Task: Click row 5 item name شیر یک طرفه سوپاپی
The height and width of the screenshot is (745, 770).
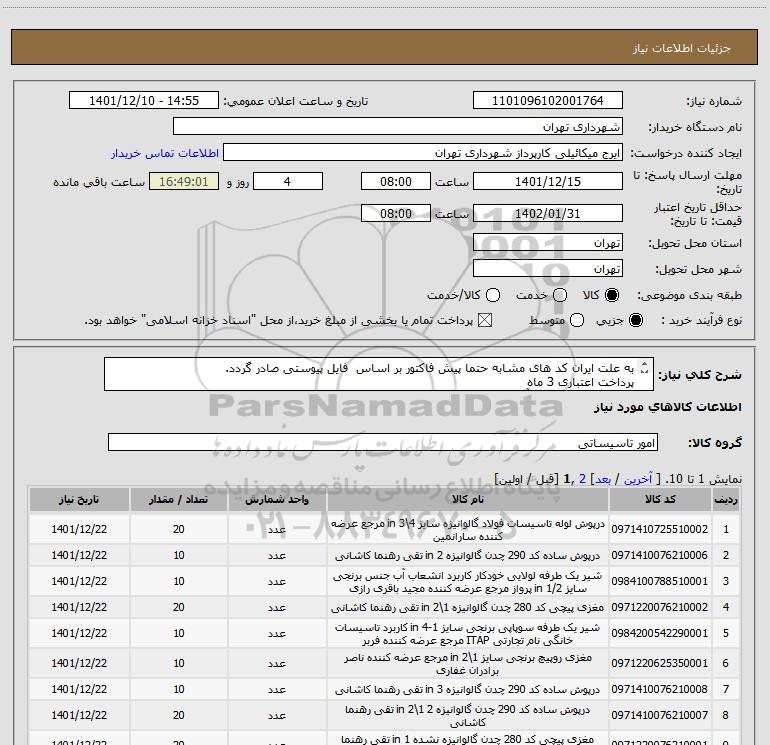Action: point(468,634)
